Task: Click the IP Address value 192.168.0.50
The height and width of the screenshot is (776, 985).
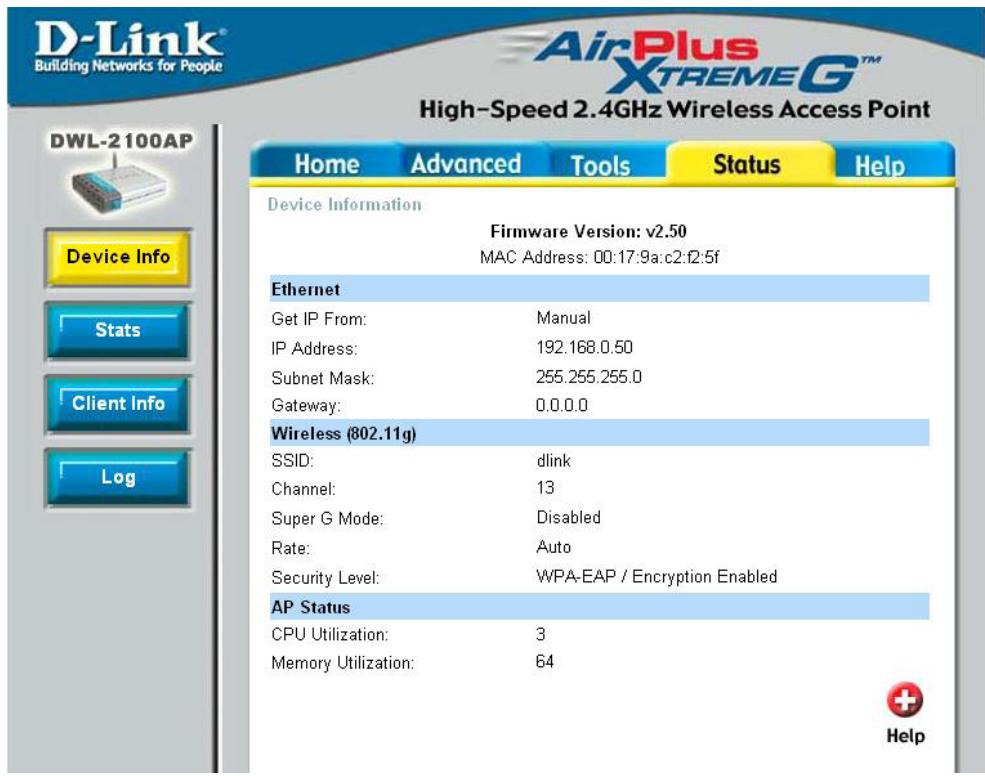Action: [584, 347]
